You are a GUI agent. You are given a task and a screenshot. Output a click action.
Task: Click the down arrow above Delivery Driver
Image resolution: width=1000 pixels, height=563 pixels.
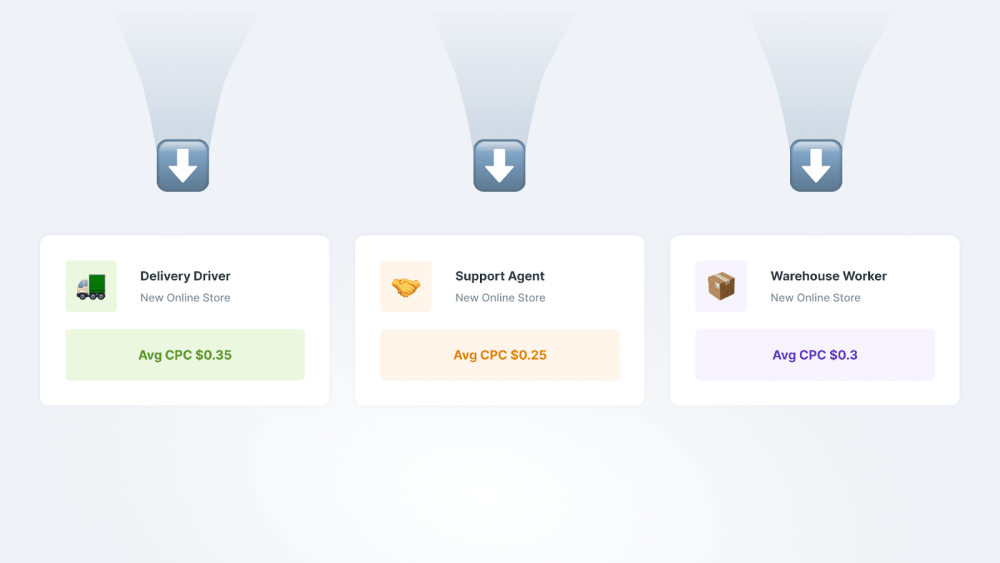183,166
